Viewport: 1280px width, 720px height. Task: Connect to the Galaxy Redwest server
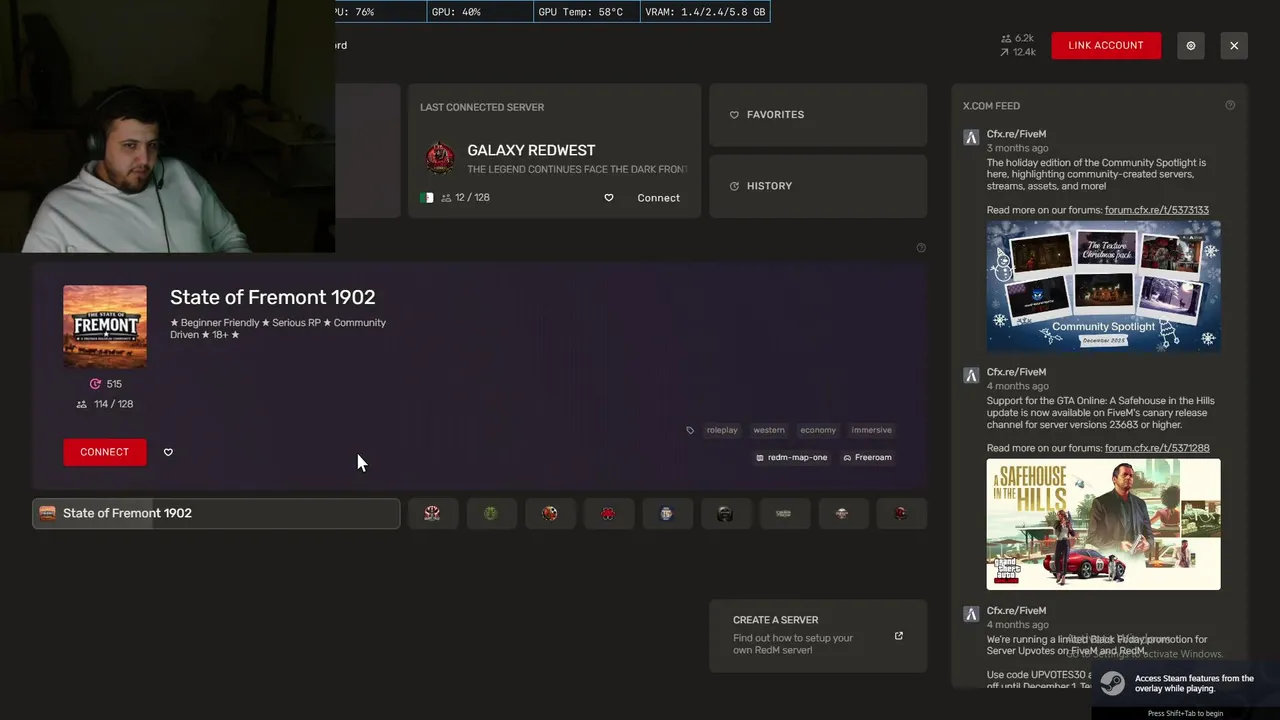tap(658, 198)
